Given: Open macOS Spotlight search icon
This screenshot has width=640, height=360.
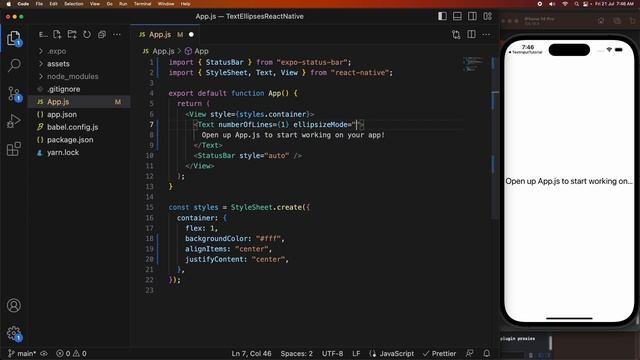Looking at the screenshot, I should click(576, 4).
